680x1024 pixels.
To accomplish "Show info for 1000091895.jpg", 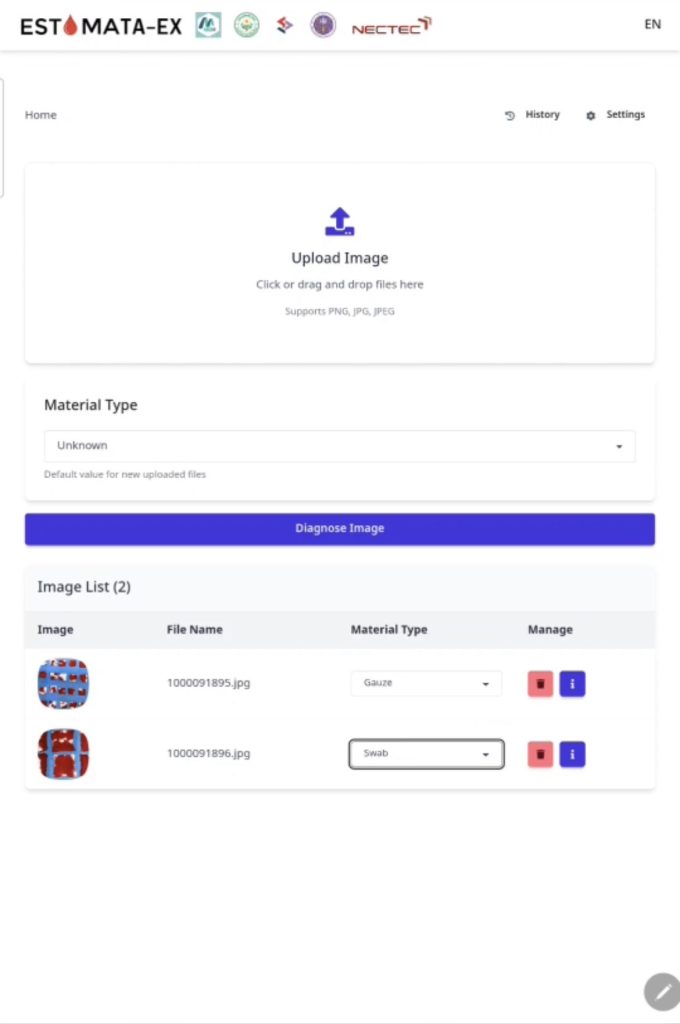I will (572, 684).
